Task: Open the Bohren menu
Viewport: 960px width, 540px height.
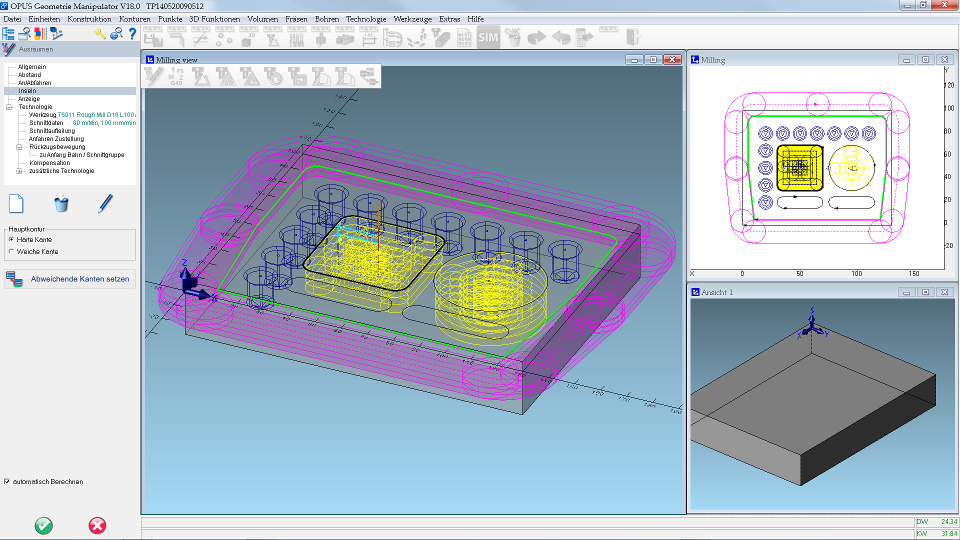Action: tap(327, 19)
